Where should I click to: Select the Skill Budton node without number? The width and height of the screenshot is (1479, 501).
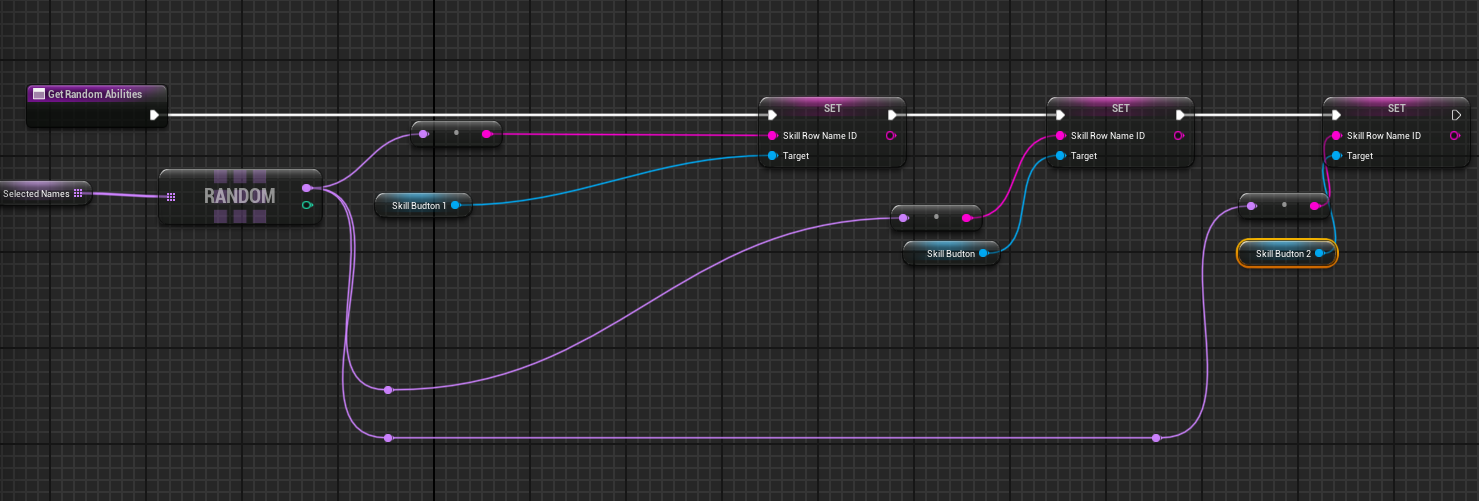[952, 253]
